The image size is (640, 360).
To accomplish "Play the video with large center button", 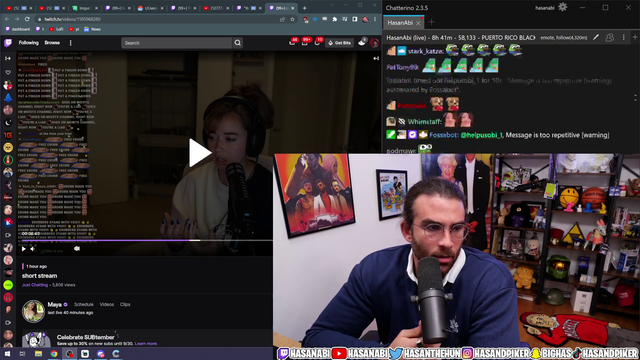I will (199, 153).
